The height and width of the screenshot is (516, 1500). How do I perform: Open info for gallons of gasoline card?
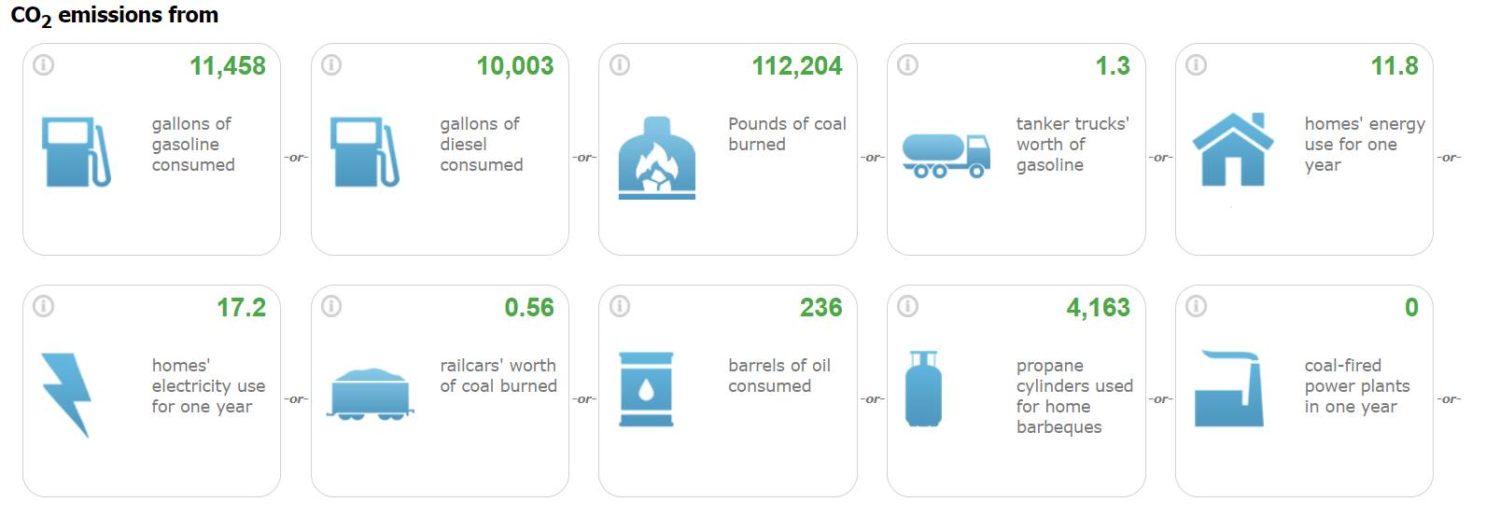[x=43, y=65]
